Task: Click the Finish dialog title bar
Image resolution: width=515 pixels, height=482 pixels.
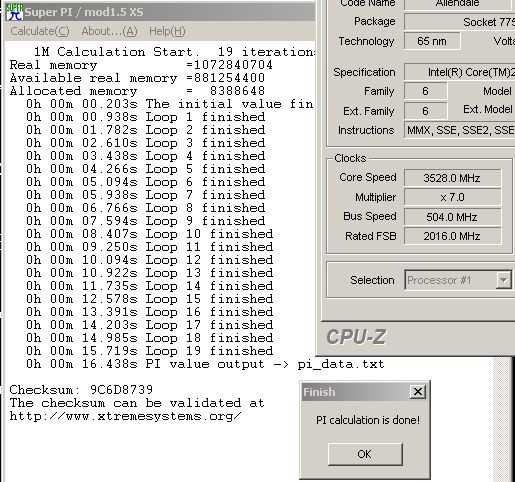Action: click(355, 392)
